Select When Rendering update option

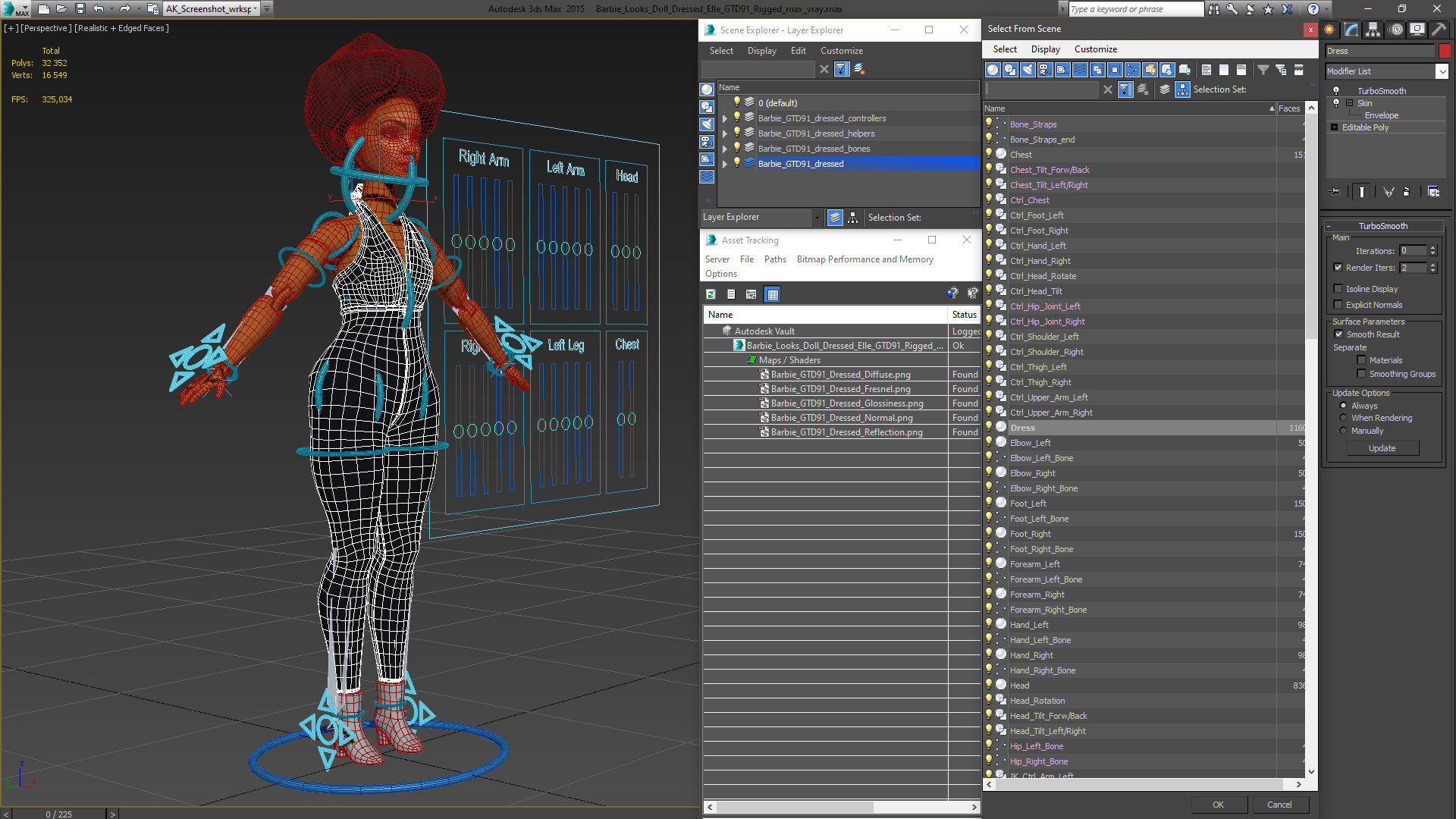[x=1343, y=418]
